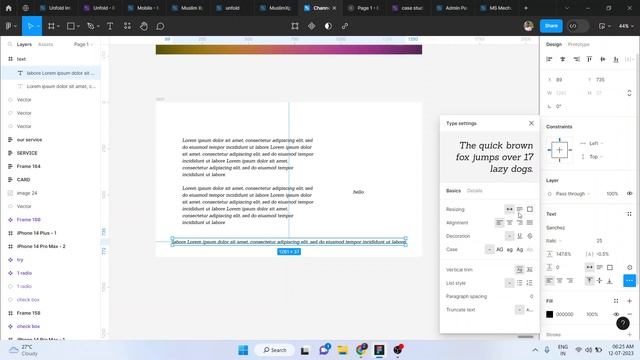
Task: Toggle the Dev Mode switch
Action: (578, 26)
